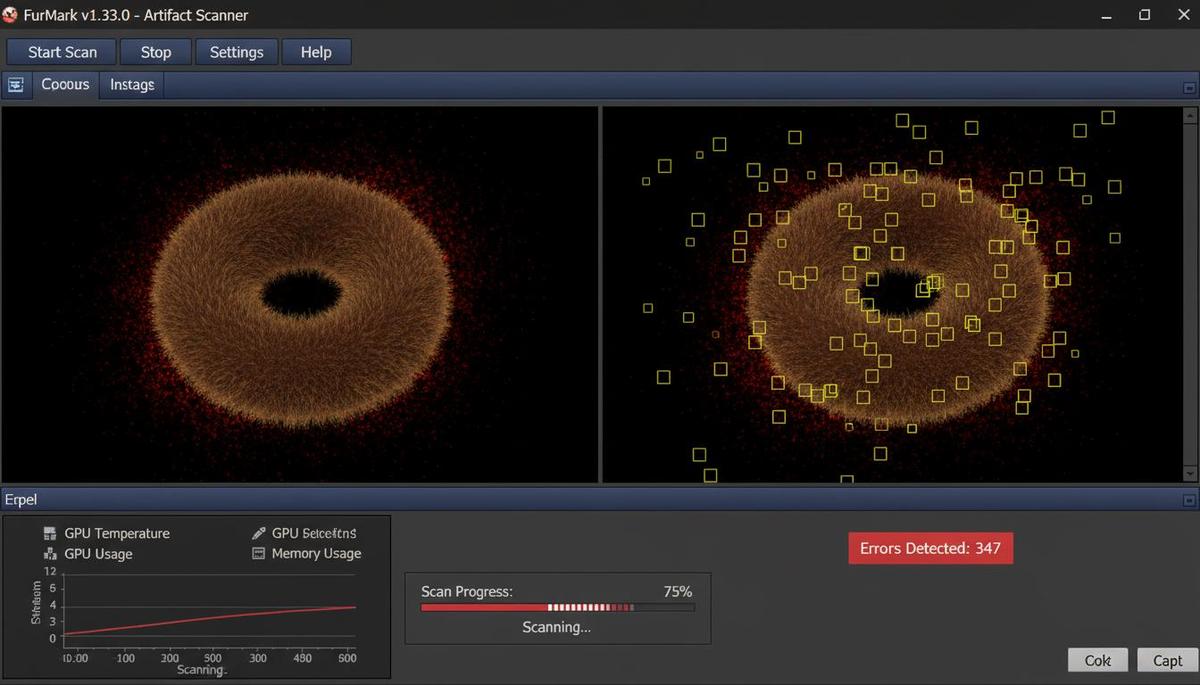Click the GPU Temperature label

pyautogui.click(x=117, y=533)
